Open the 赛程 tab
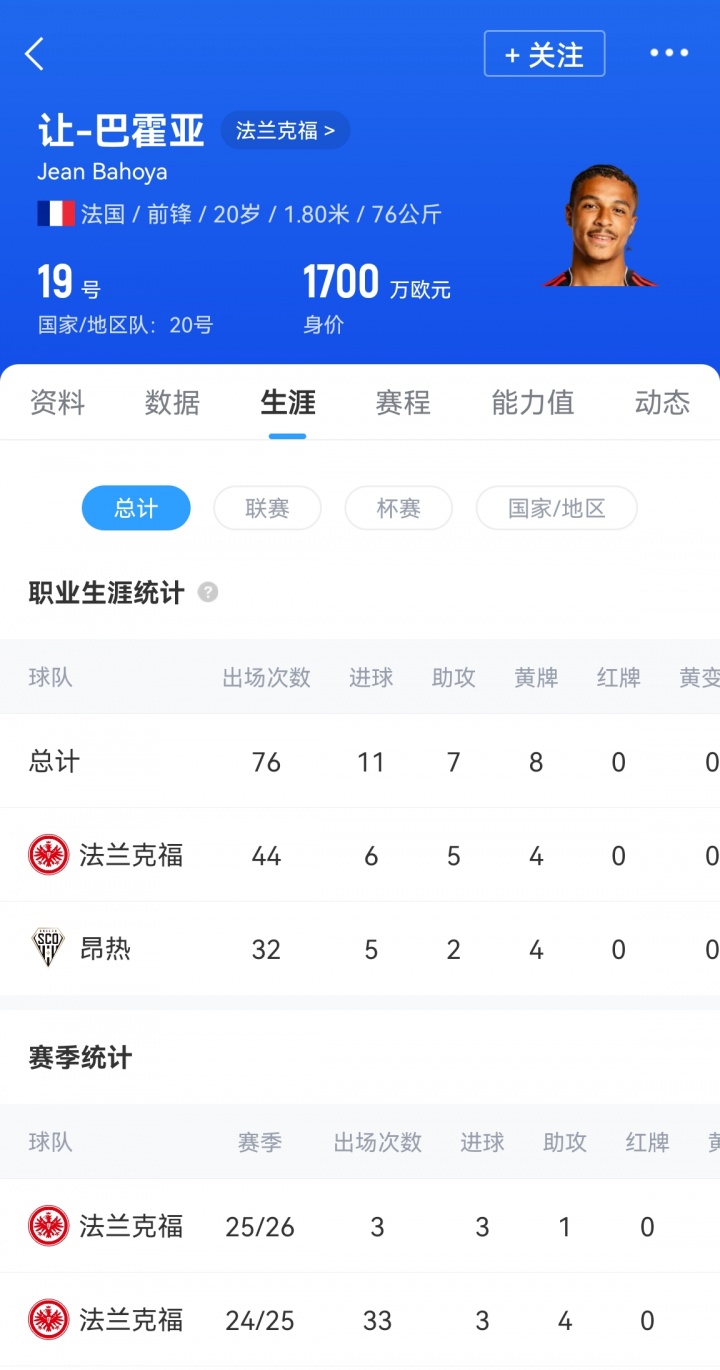Screen dimensions: 720x1370 click(403, 402)
